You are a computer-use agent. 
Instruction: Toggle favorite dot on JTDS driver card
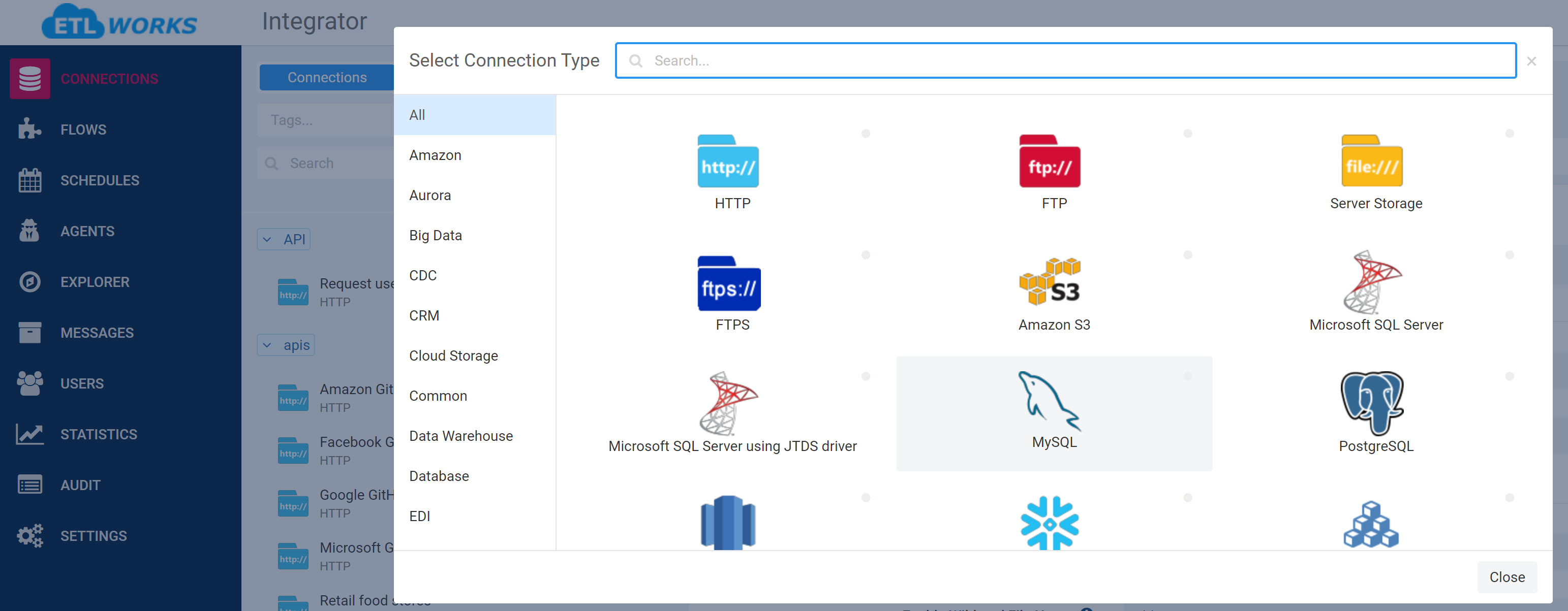pyautogui.click(x=866, y=377)
